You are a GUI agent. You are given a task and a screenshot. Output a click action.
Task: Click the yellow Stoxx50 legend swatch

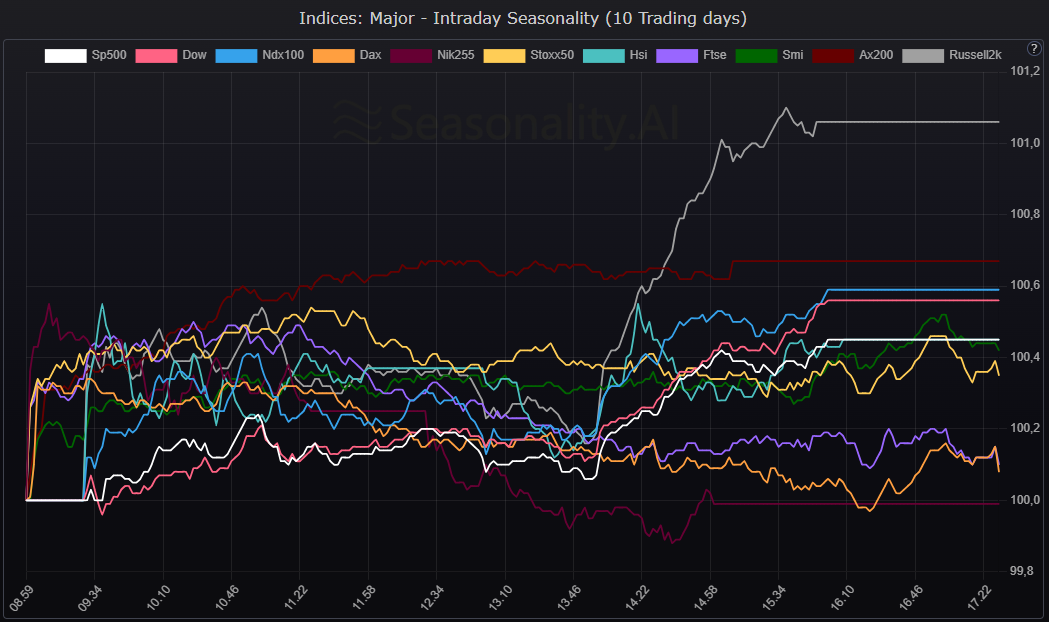tap(504, 56)
